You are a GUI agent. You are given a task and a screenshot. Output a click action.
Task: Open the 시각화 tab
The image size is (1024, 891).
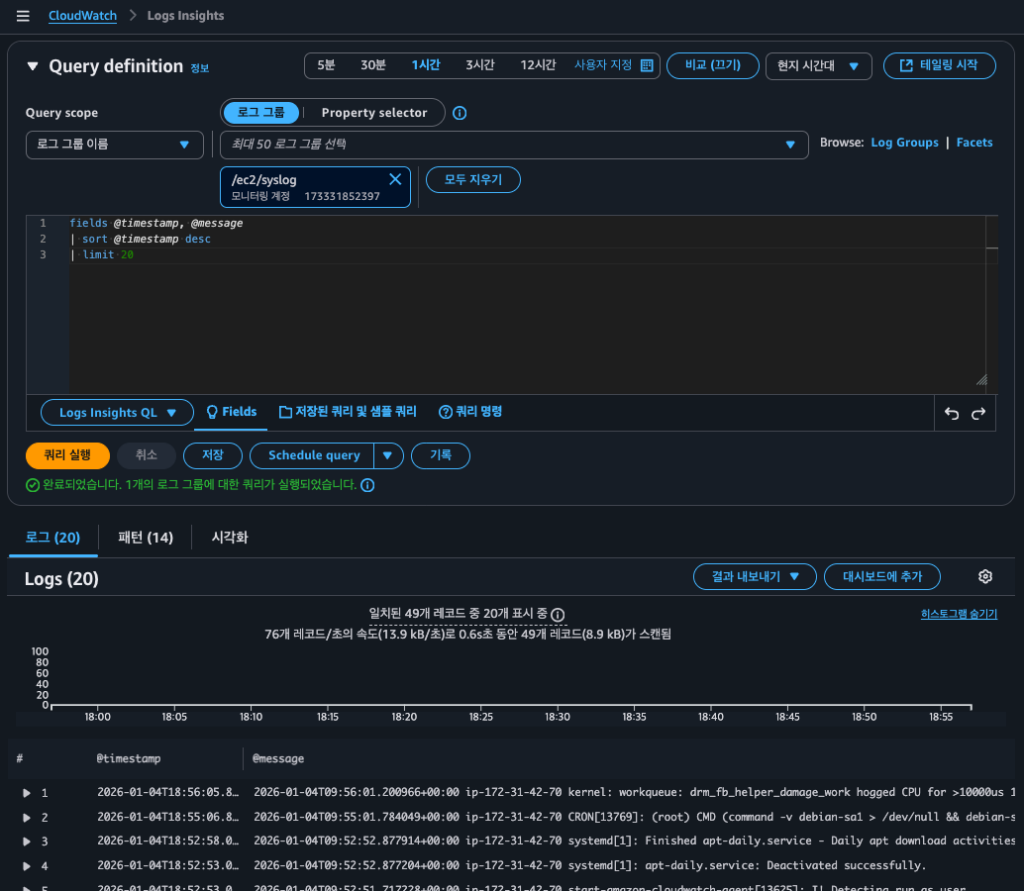tap(230, 538)
